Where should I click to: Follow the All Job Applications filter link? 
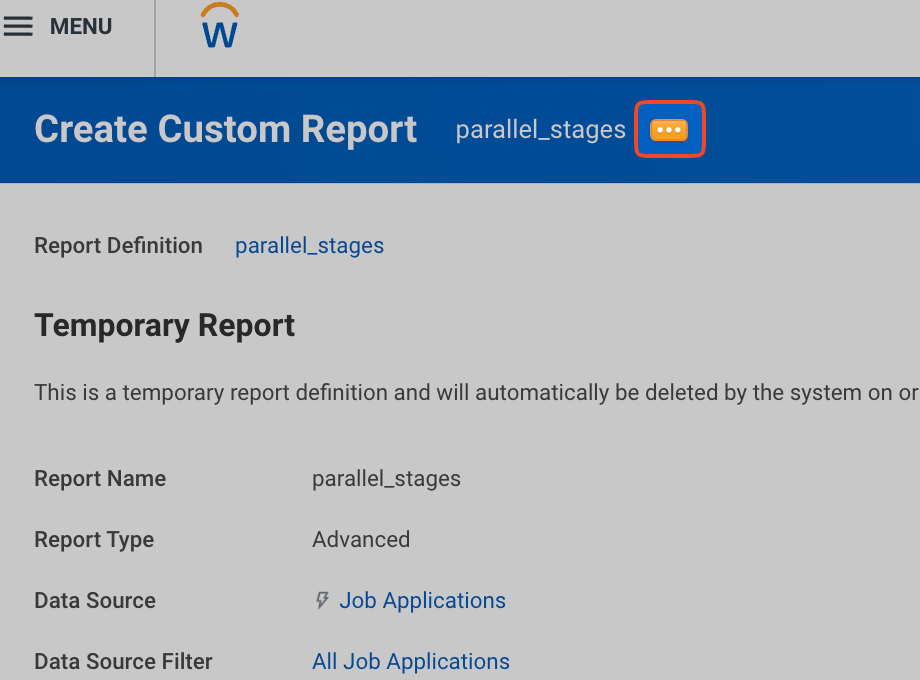click(410, 661)
